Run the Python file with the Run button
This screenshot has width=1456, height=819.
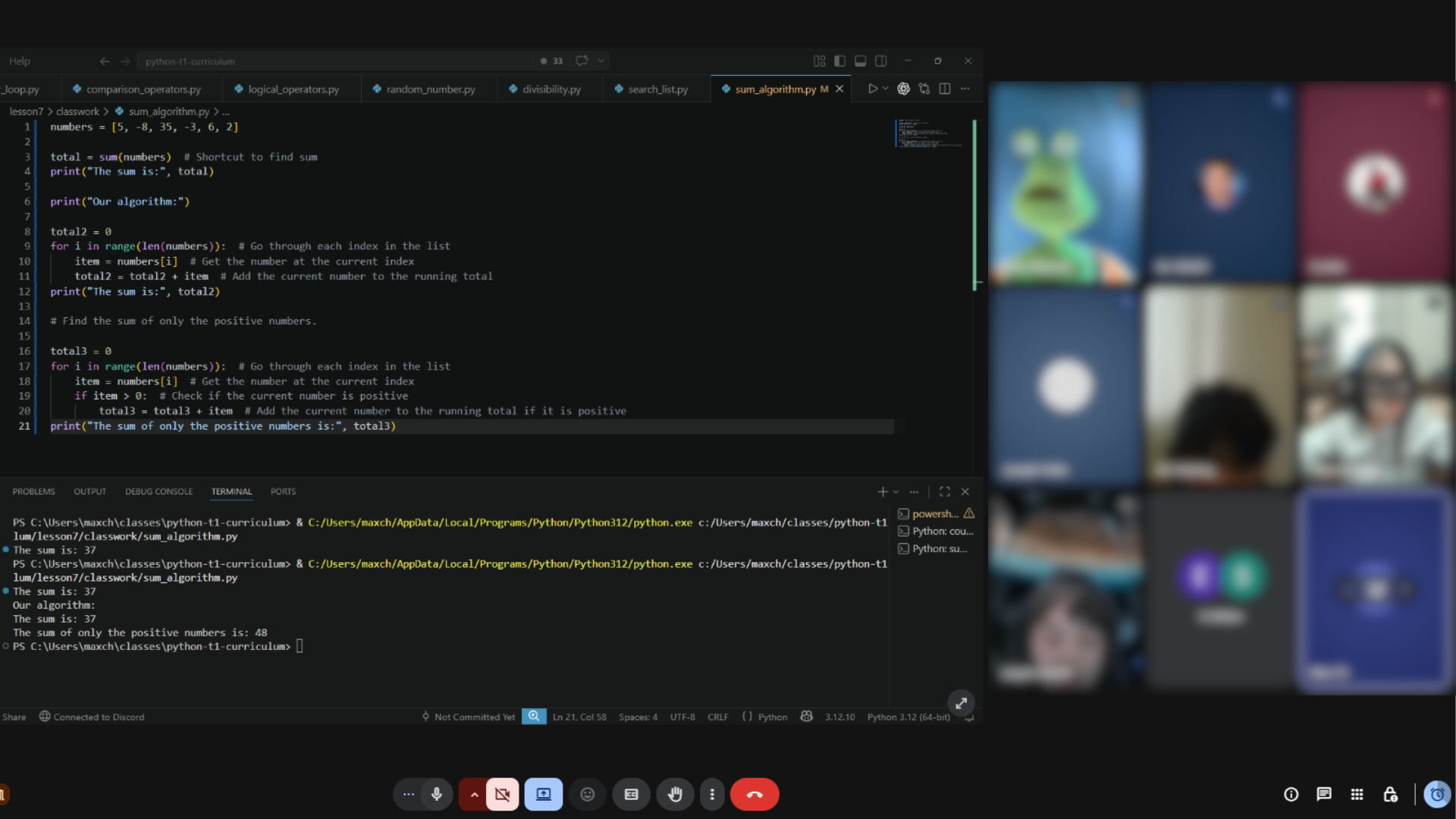(x=874, y=89)
